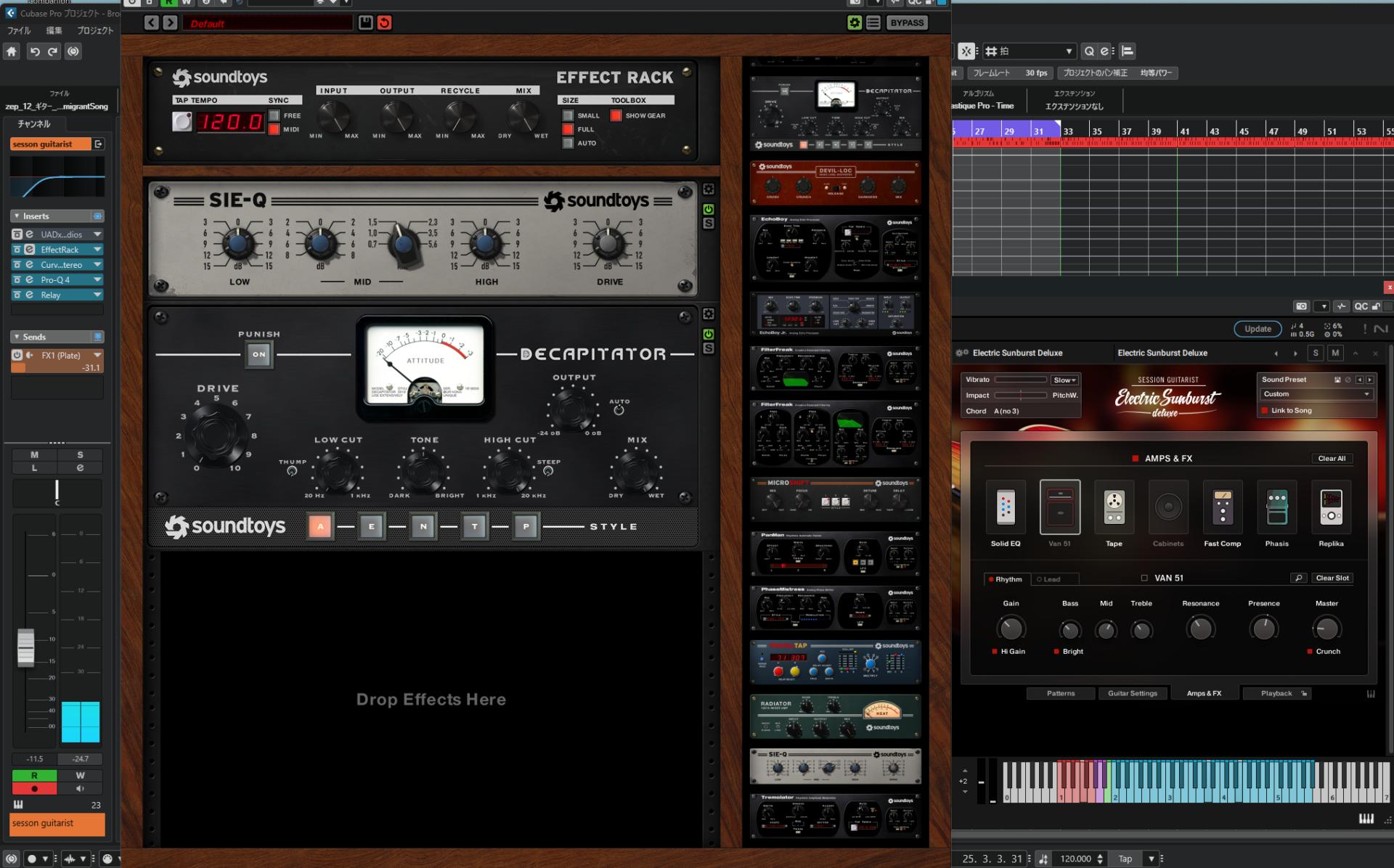
Task: Click the Clear Slot button
Action: (1332, 578)
